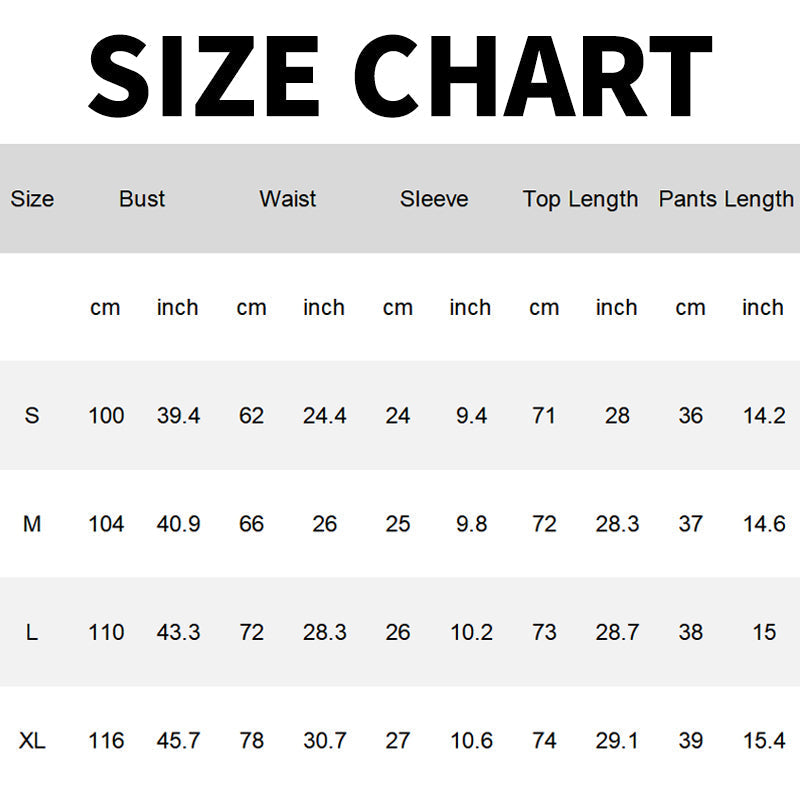
Task: Select the XL size row label
Action: (32, 740)
